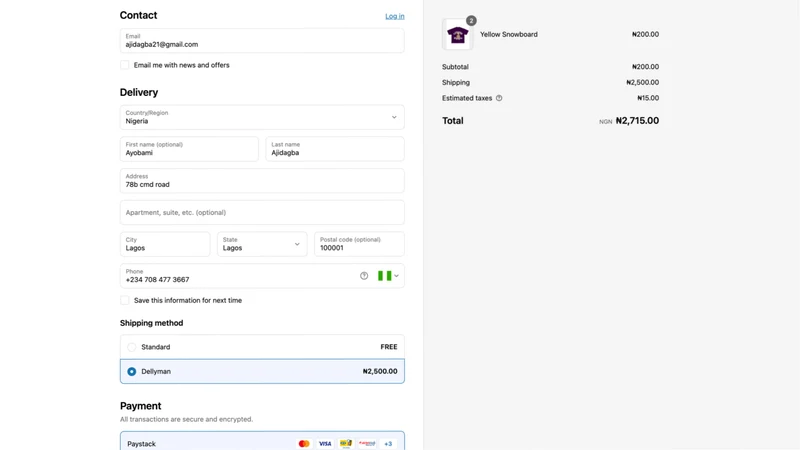
Task: Click the Postal code field
Action: (359, 244)
